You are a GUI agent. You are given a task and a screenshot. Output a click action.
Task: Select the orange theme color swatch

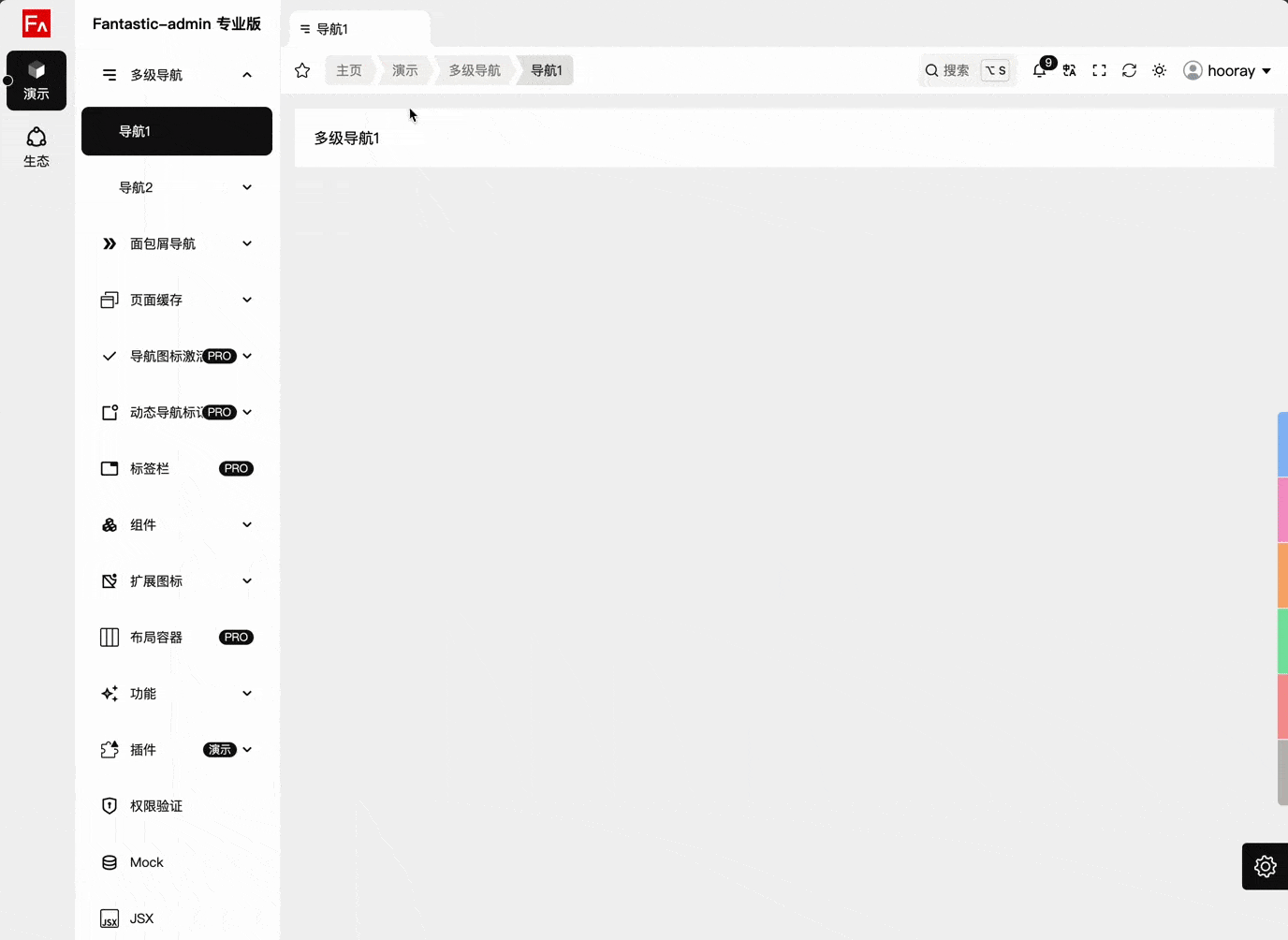[x=1282, y=576]
